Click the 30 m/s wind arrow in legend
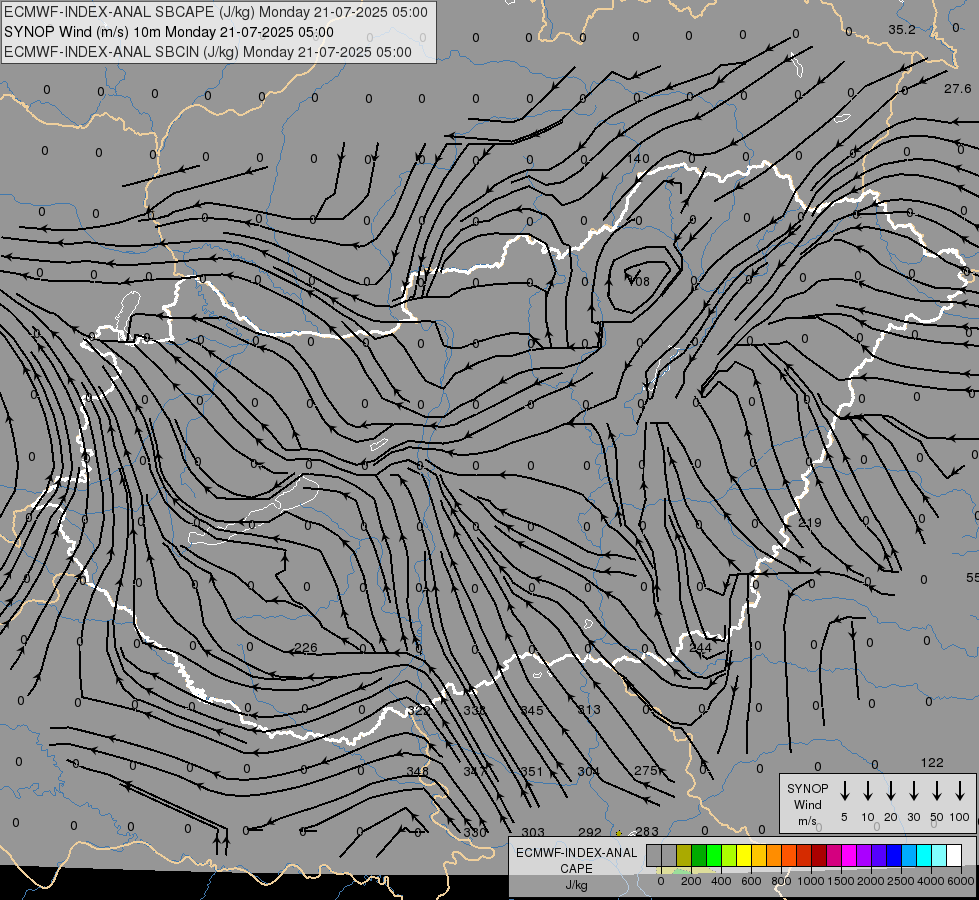Viewport: 979px width, 900px height. (x=913, y=790)
